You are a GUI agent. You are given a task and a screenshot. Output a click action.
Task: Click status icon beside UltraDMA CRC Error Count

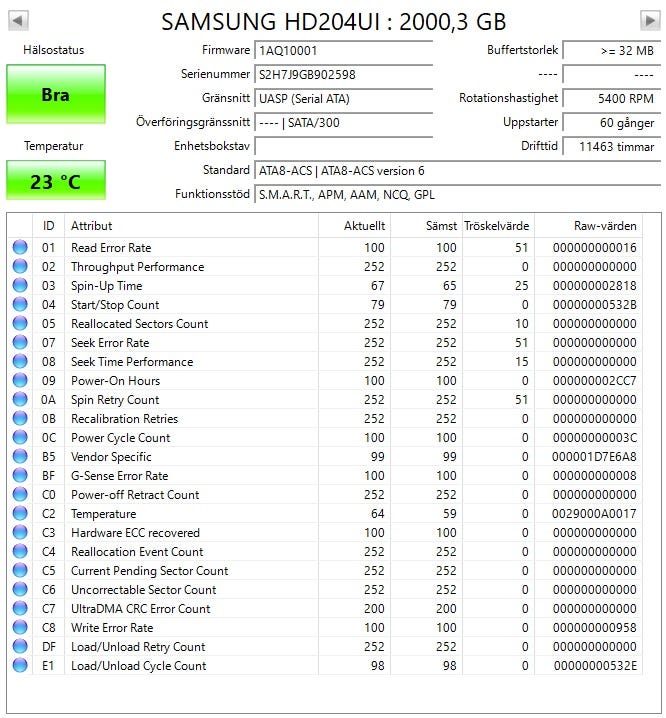pyautogui.click(x=20, y=609)
